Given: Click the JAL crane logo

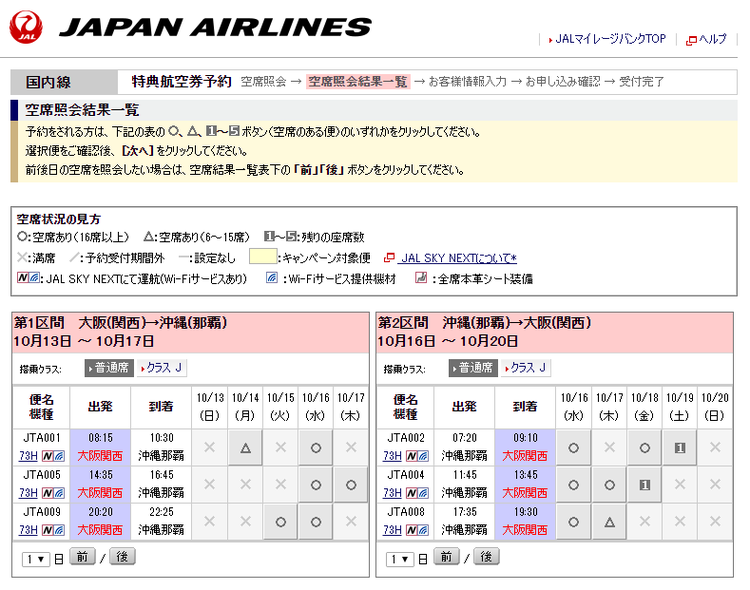Looking at the screenshot, I should tap(26, 27).
